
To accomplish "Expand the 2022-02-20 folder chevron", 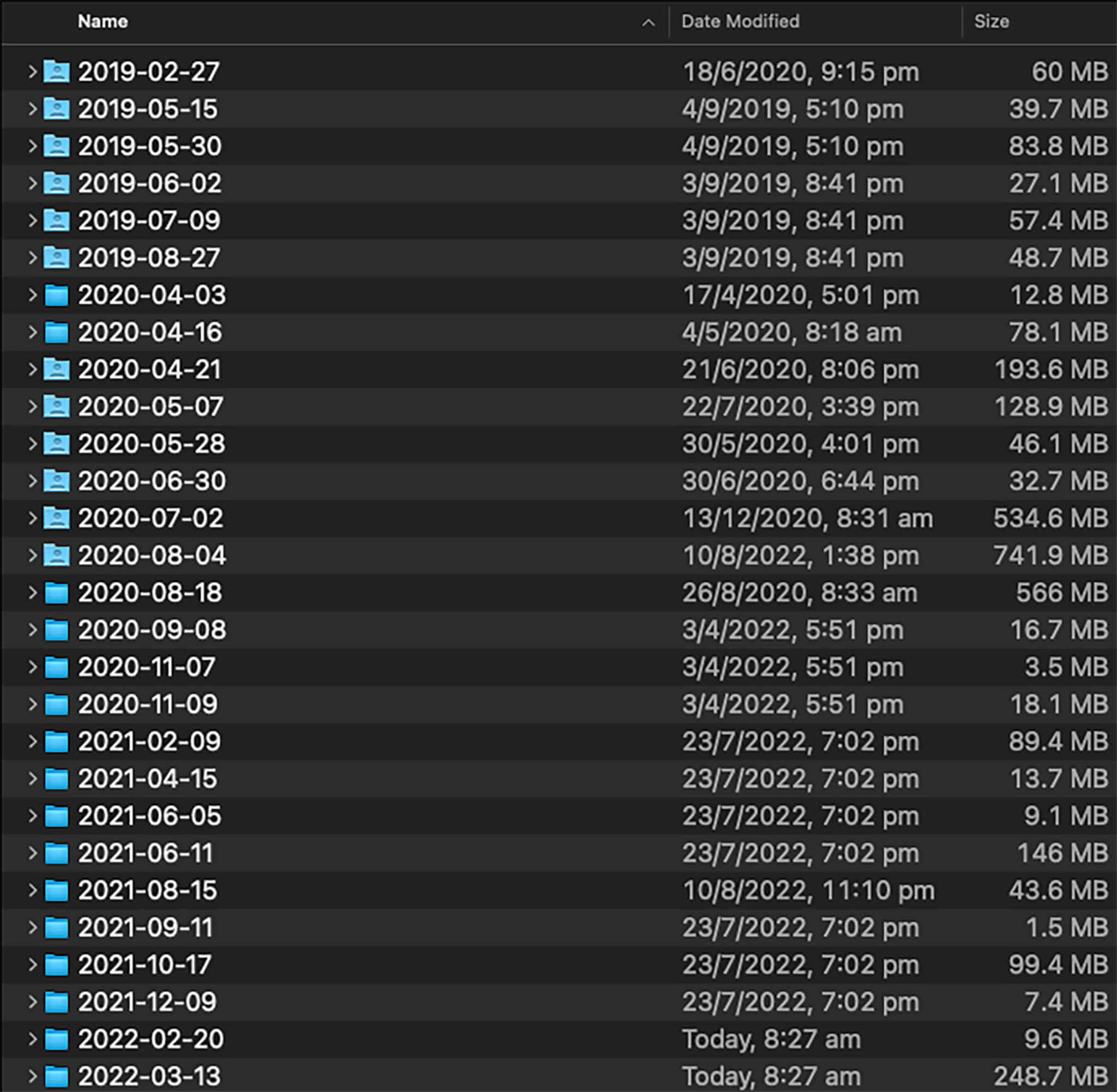I will (33, 1039).
